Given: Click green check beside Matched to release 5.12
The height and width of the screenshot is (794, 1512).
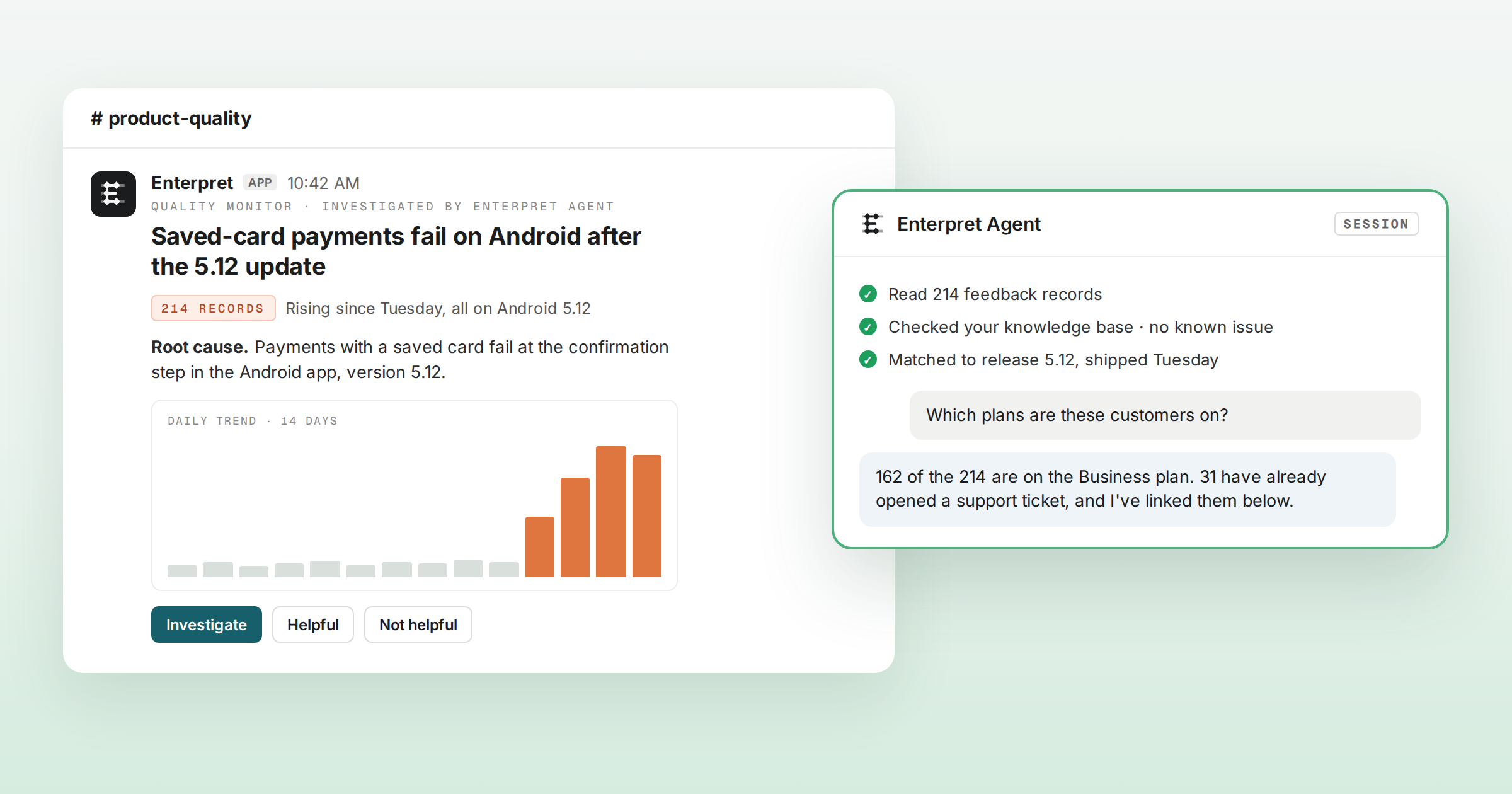Looking at the screenshot, I should point(868,359).
